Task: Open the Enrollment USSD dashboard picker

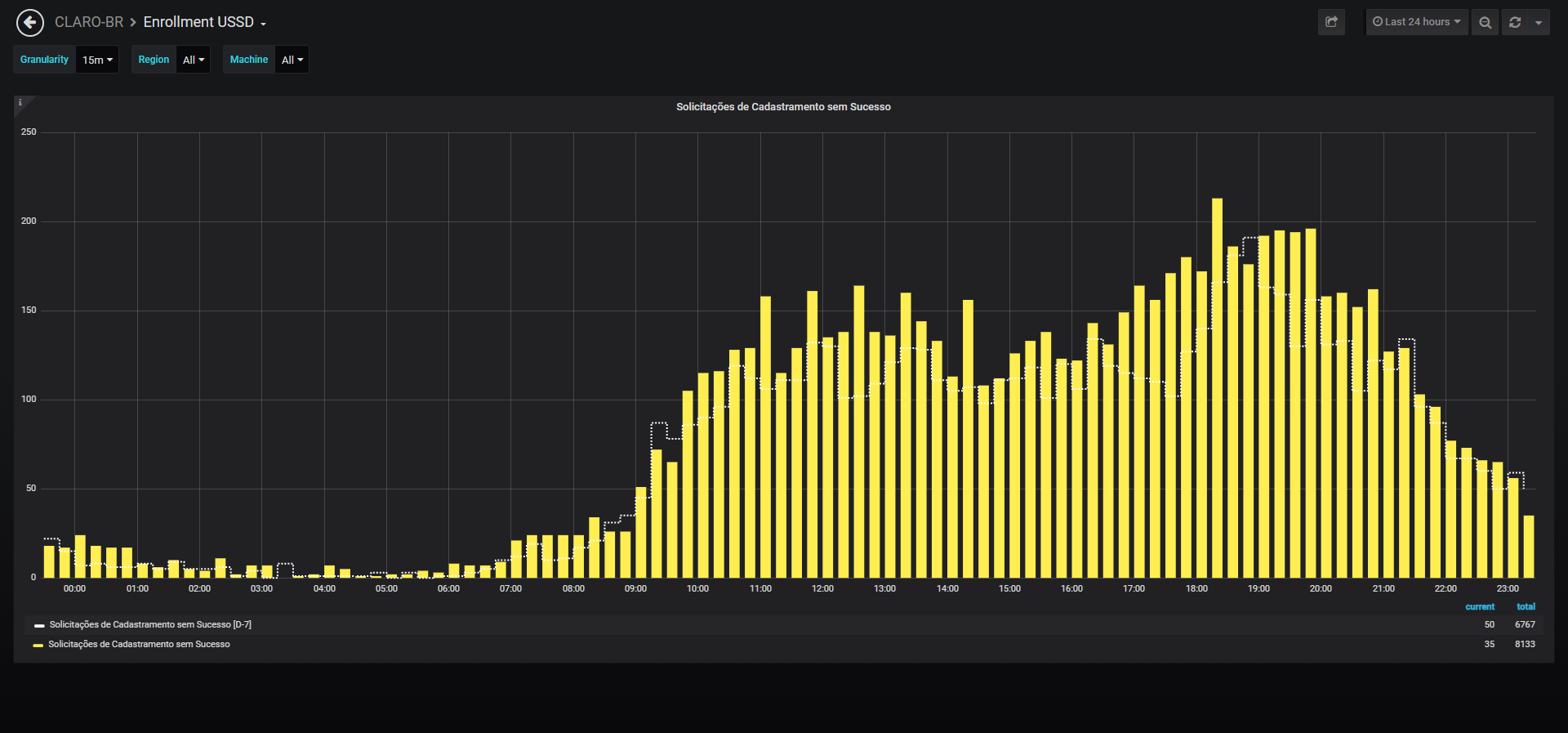Action: point(205,22)
